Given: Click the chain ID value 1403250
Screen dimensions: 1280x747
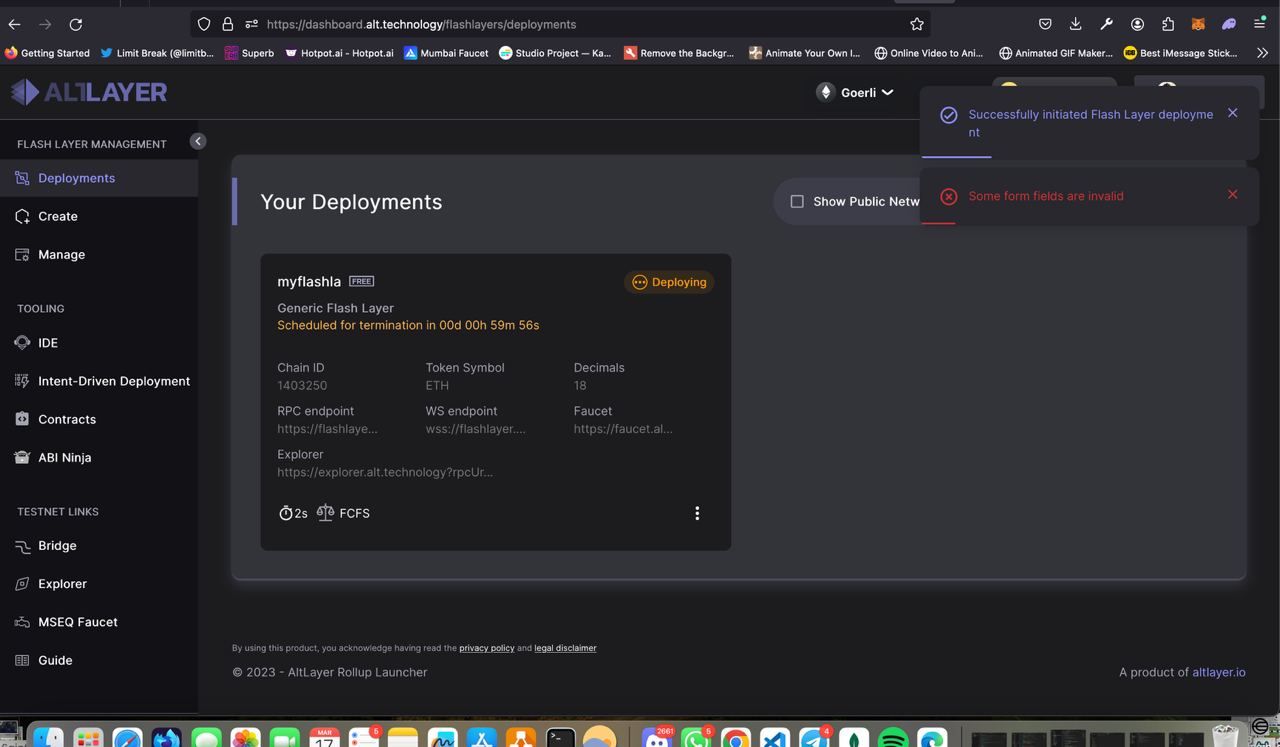Looking at the screenshot, I should pos(302,385).
